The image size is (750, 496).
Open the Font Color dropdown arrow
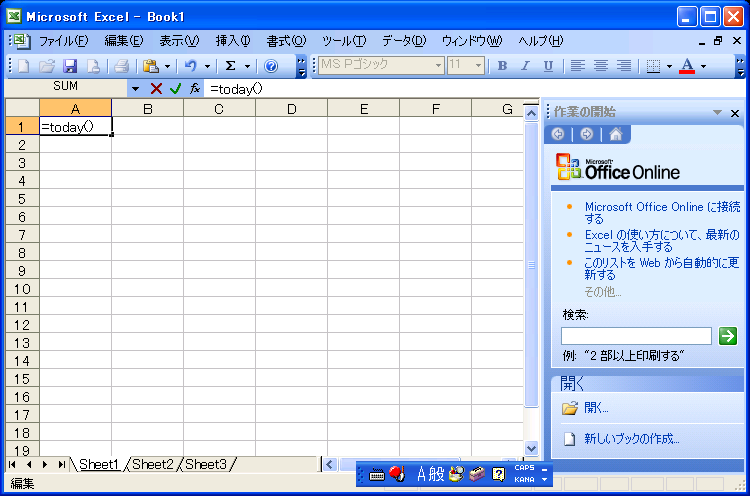tap(703, 66)
